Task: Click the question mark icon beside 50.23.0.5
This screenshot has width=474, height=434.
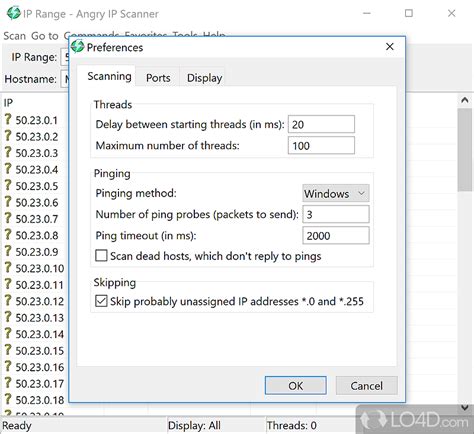Action: click(8, 185)
